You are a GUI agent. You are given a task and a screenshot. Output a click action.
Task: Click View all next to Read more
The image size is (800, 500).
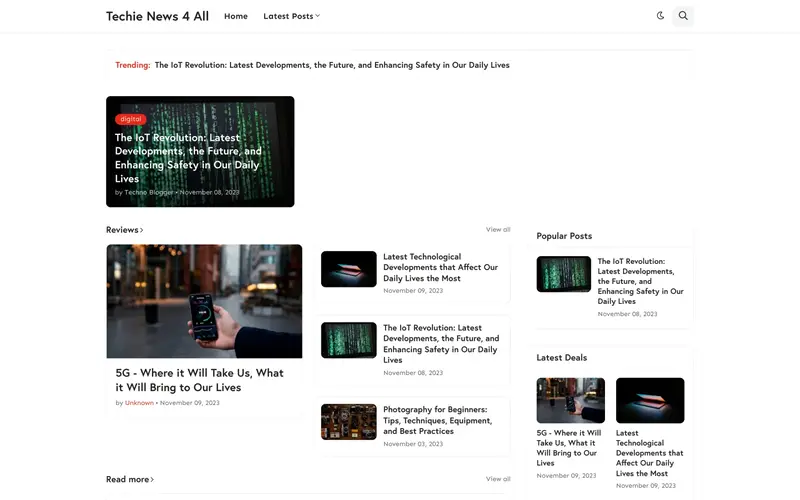(x=498, y=479)
